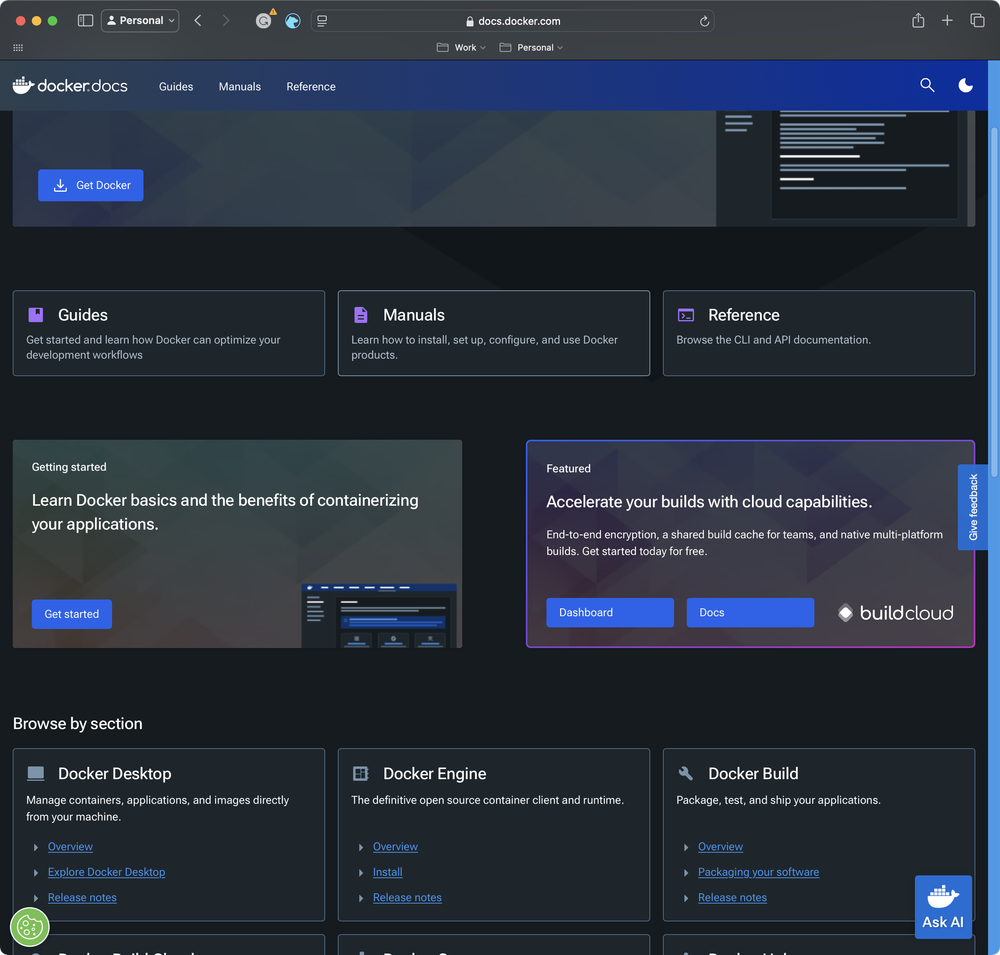Open Docker Desktop Overview link
Viewport: 1000px width, 955px height.
tap(70, 847)
